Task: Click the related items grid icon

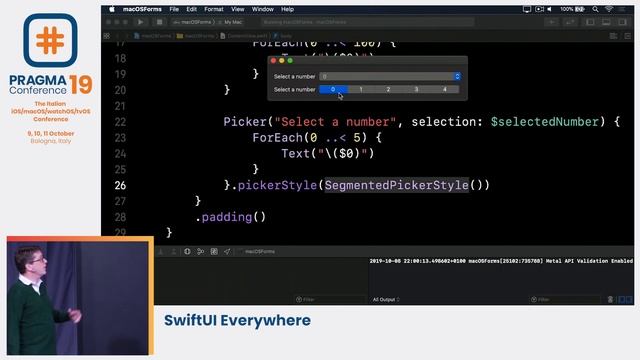Action: tap(107, 36)
